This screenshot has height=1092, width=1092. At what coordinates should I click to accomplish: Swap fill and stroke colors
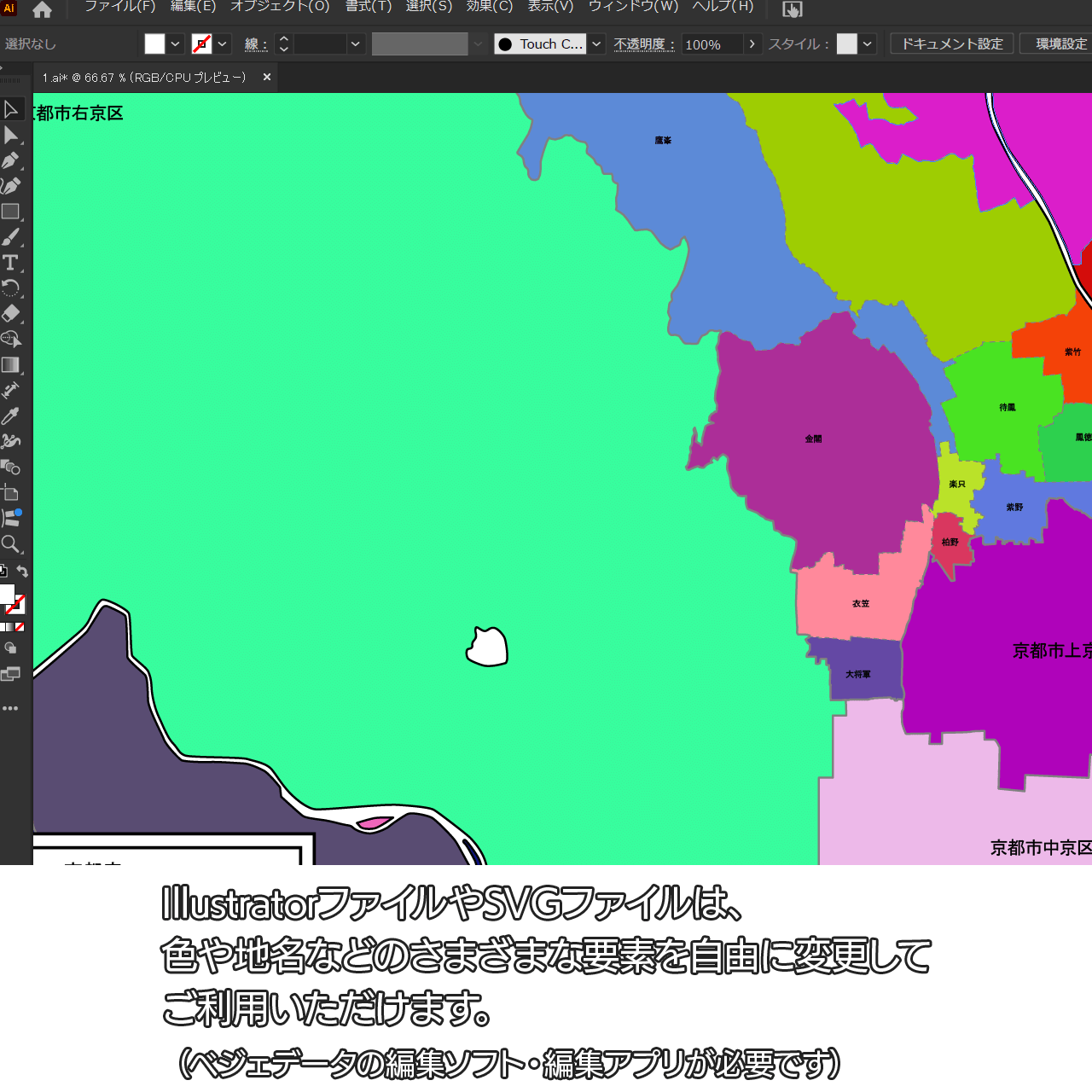[x=23, y=572]
